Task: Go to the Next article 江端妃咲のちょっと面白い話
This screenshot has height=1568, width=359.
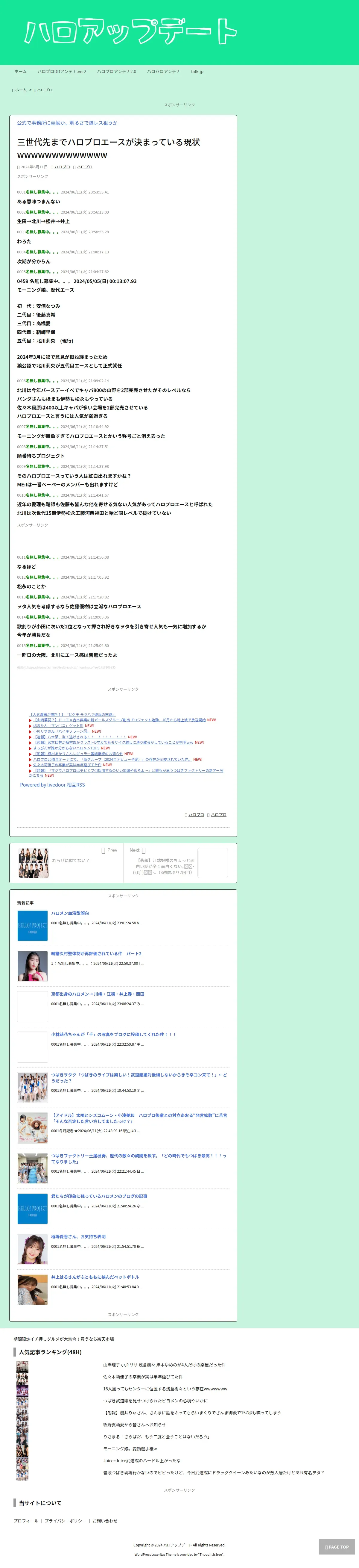Action: click(164, 866)
